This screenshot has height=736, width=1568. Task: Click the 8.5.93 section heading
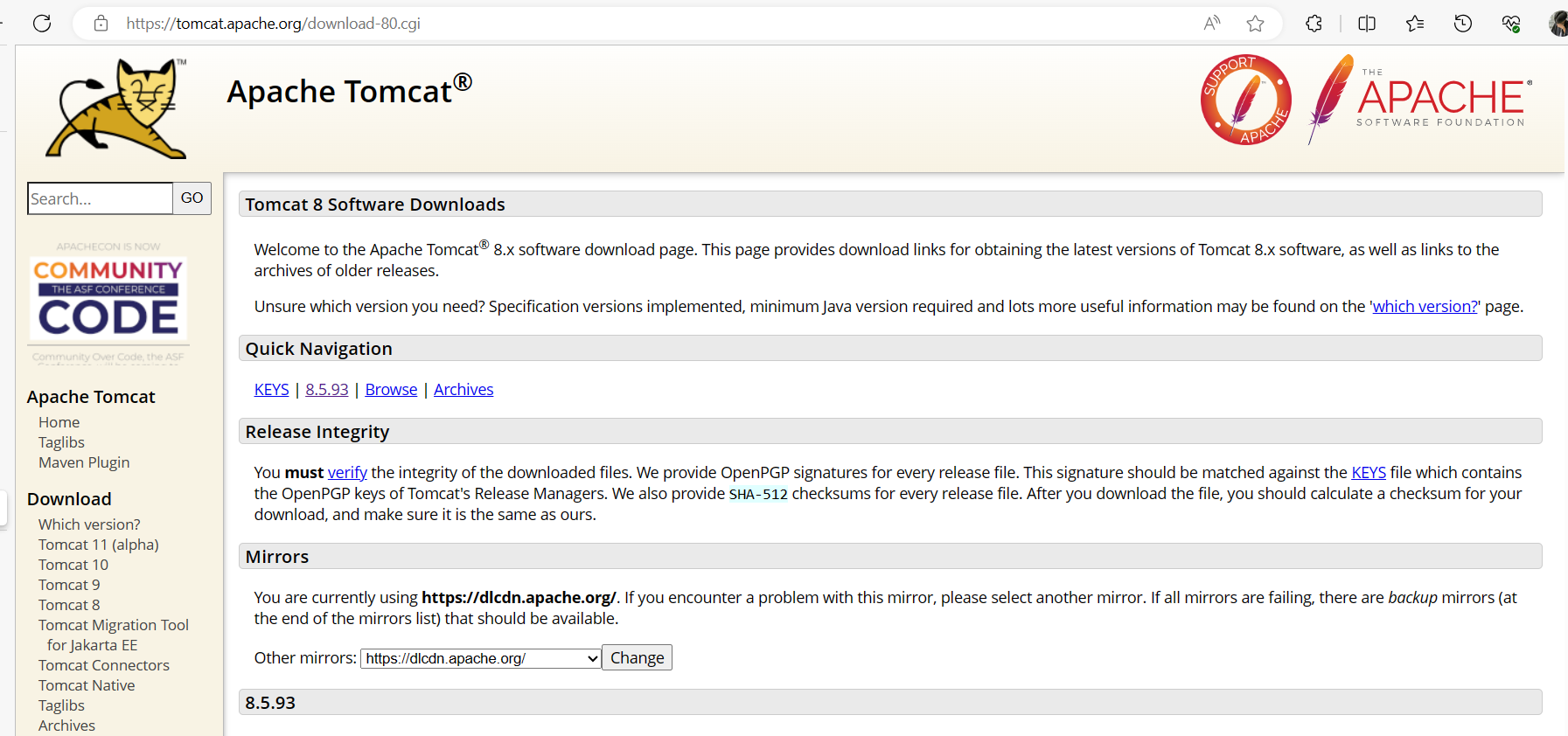[x=270, y=703]
